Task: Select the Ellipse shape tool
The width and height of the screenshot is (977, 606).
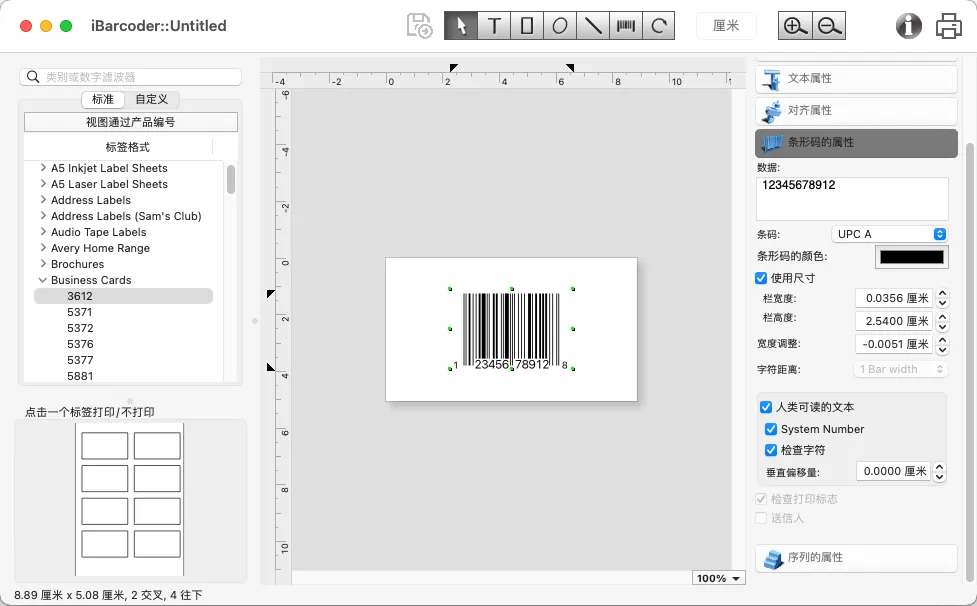Action: 560,26
